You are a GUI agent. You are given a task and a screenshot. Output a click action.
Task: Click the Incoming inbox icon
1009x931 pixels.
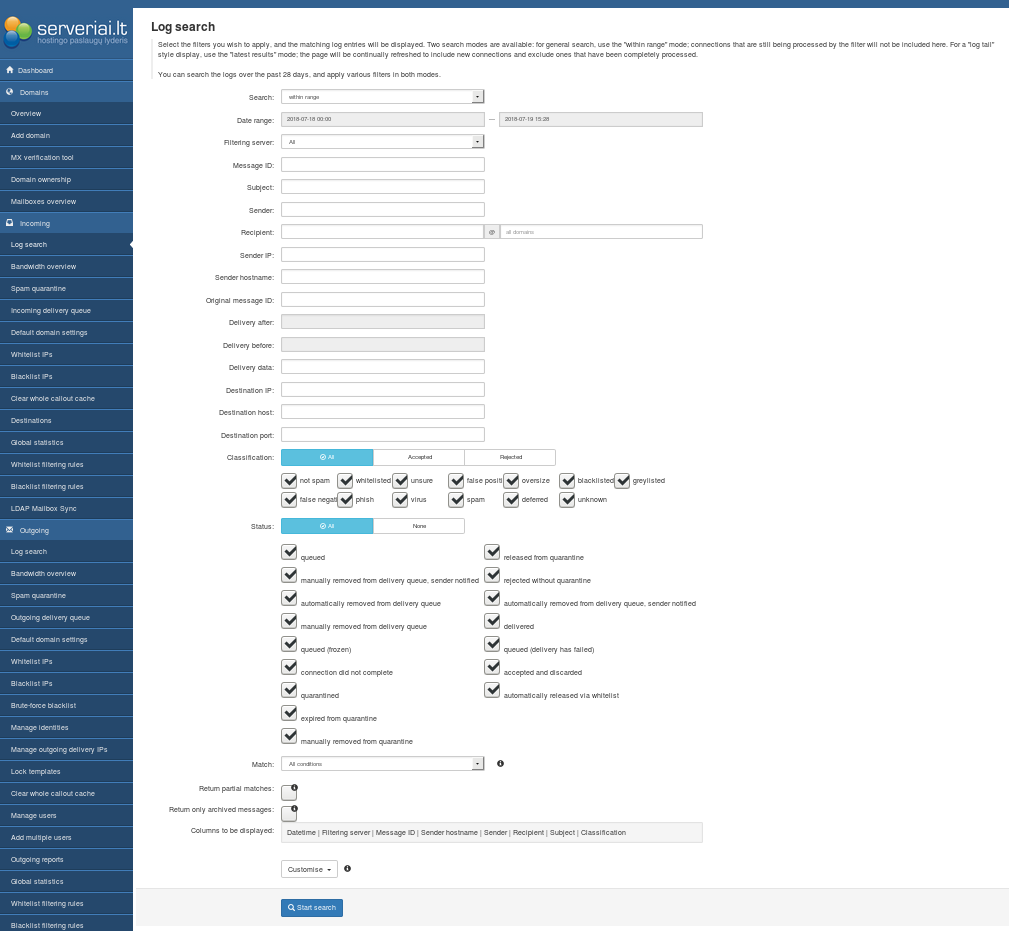tap(10, 223)
